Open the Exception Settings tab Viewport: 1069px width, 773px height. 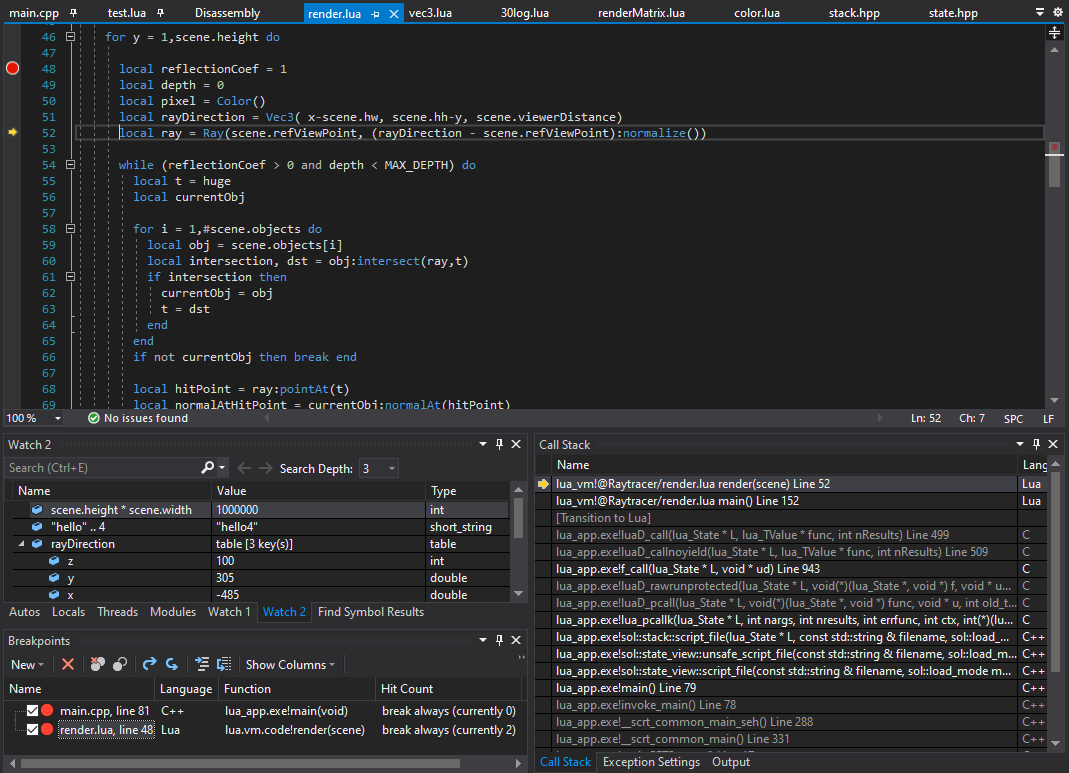651,762
